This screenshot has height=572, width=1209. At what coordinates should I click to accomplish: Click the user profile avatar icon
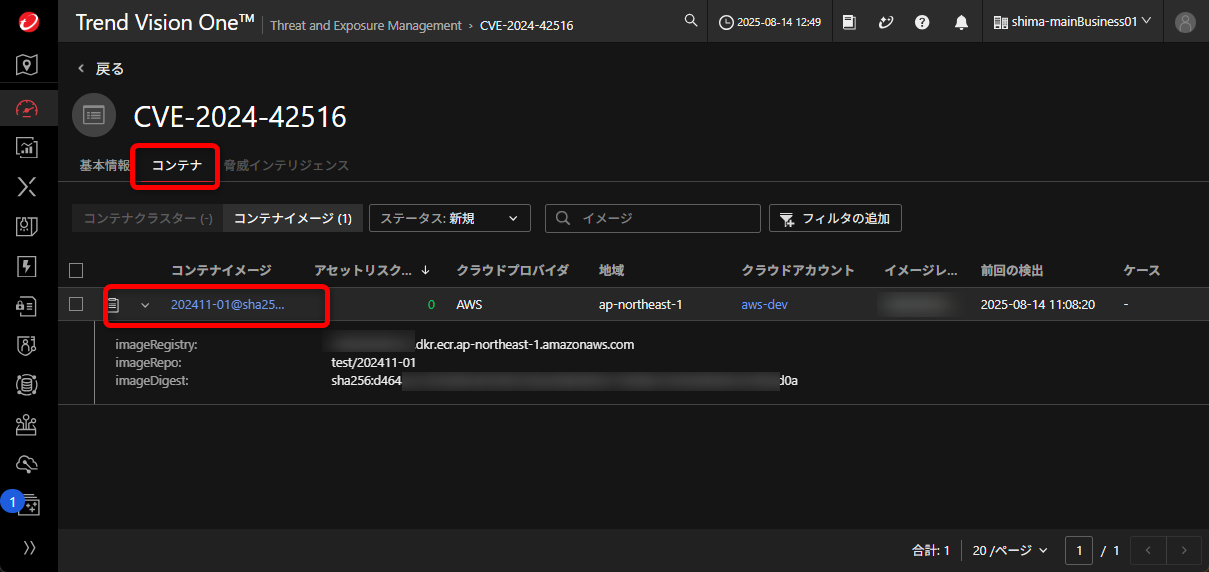click(x=1185, y=22)
